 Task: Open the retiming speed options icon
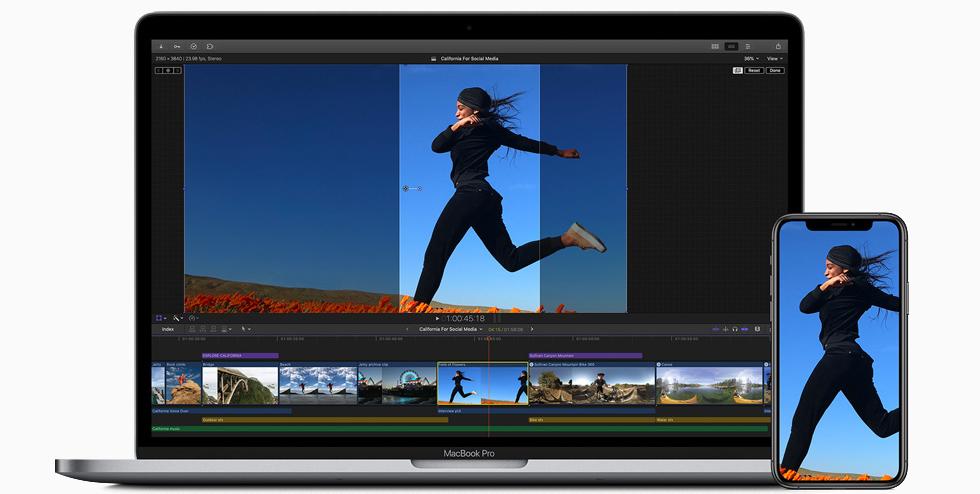(193, 318)
